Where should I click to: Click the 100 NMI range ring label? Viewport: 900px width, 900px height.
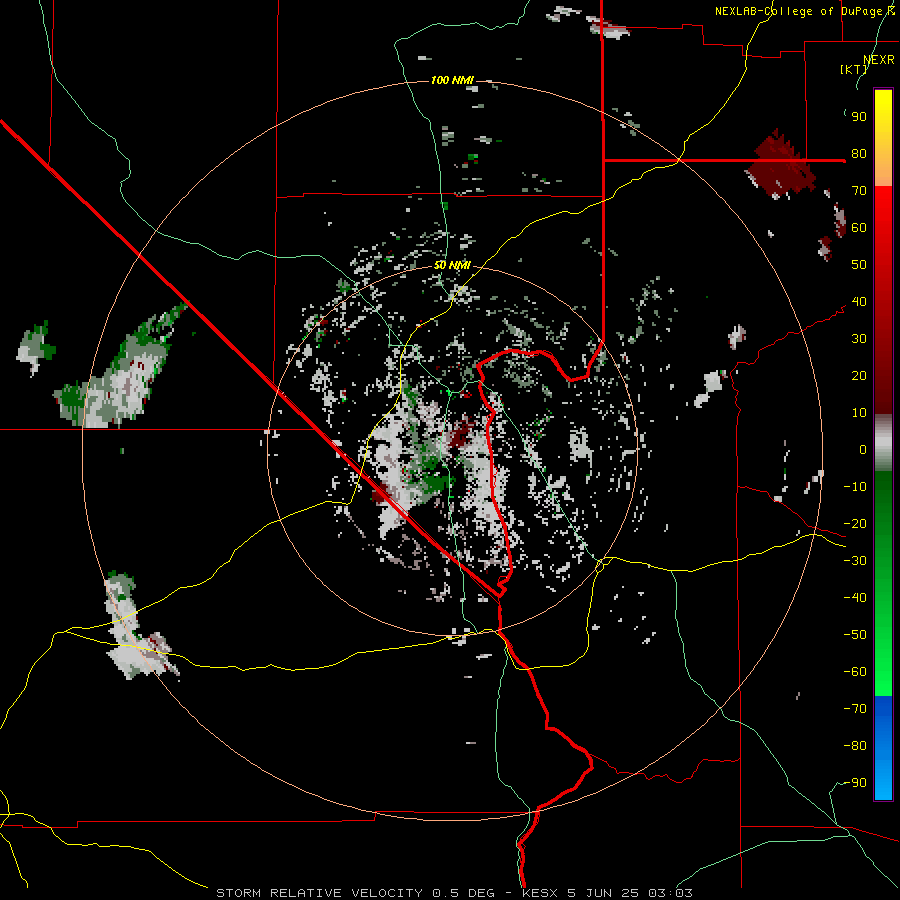click(x=452, y=80)
